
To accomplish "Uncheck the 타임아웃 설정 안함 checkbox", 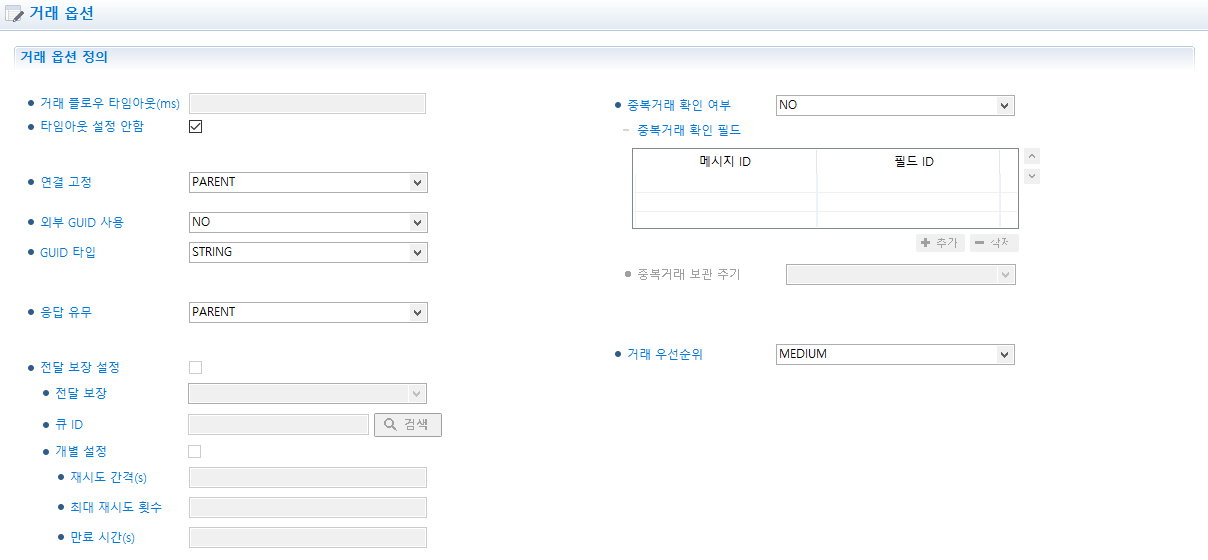I will pos(196,127).
